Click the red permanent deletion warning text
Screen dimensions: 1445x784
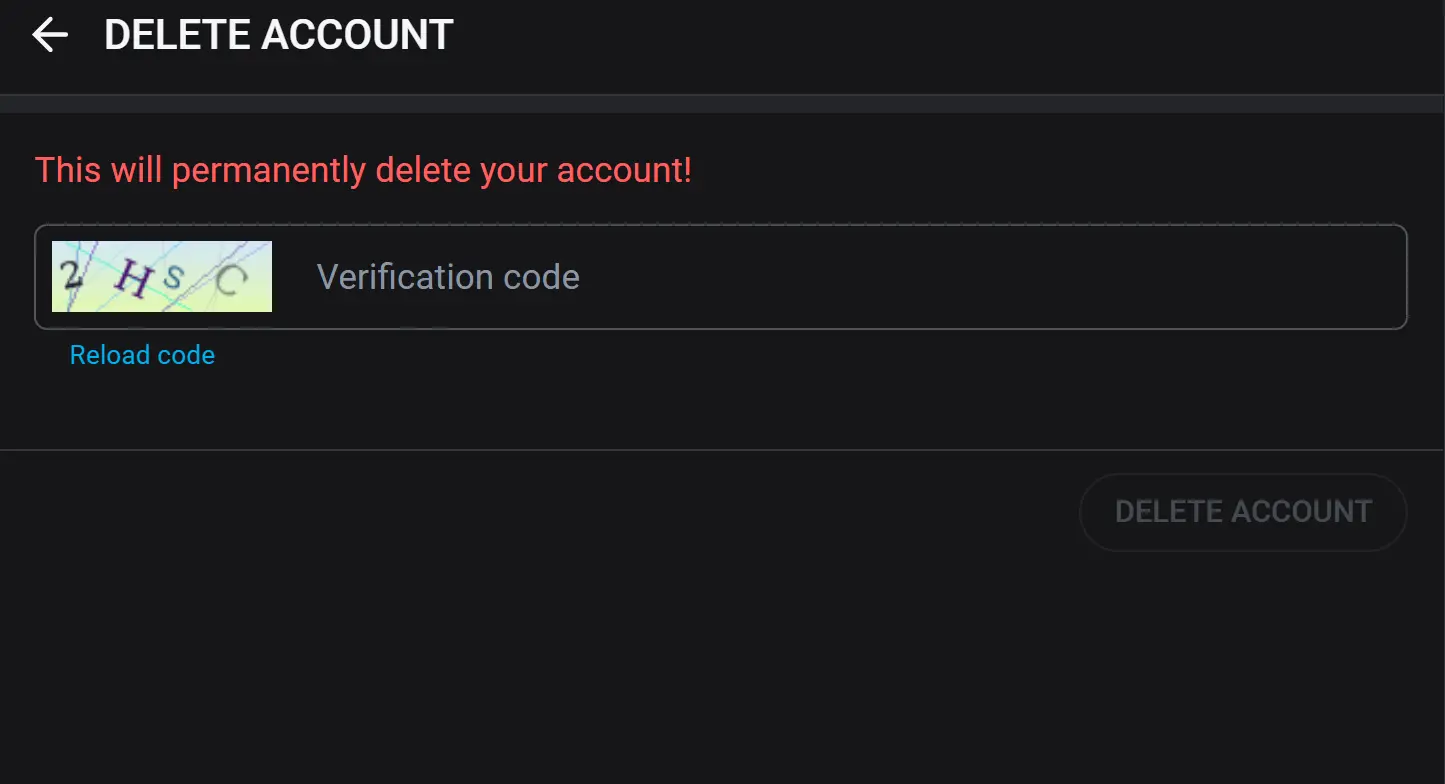coord(363,170)
